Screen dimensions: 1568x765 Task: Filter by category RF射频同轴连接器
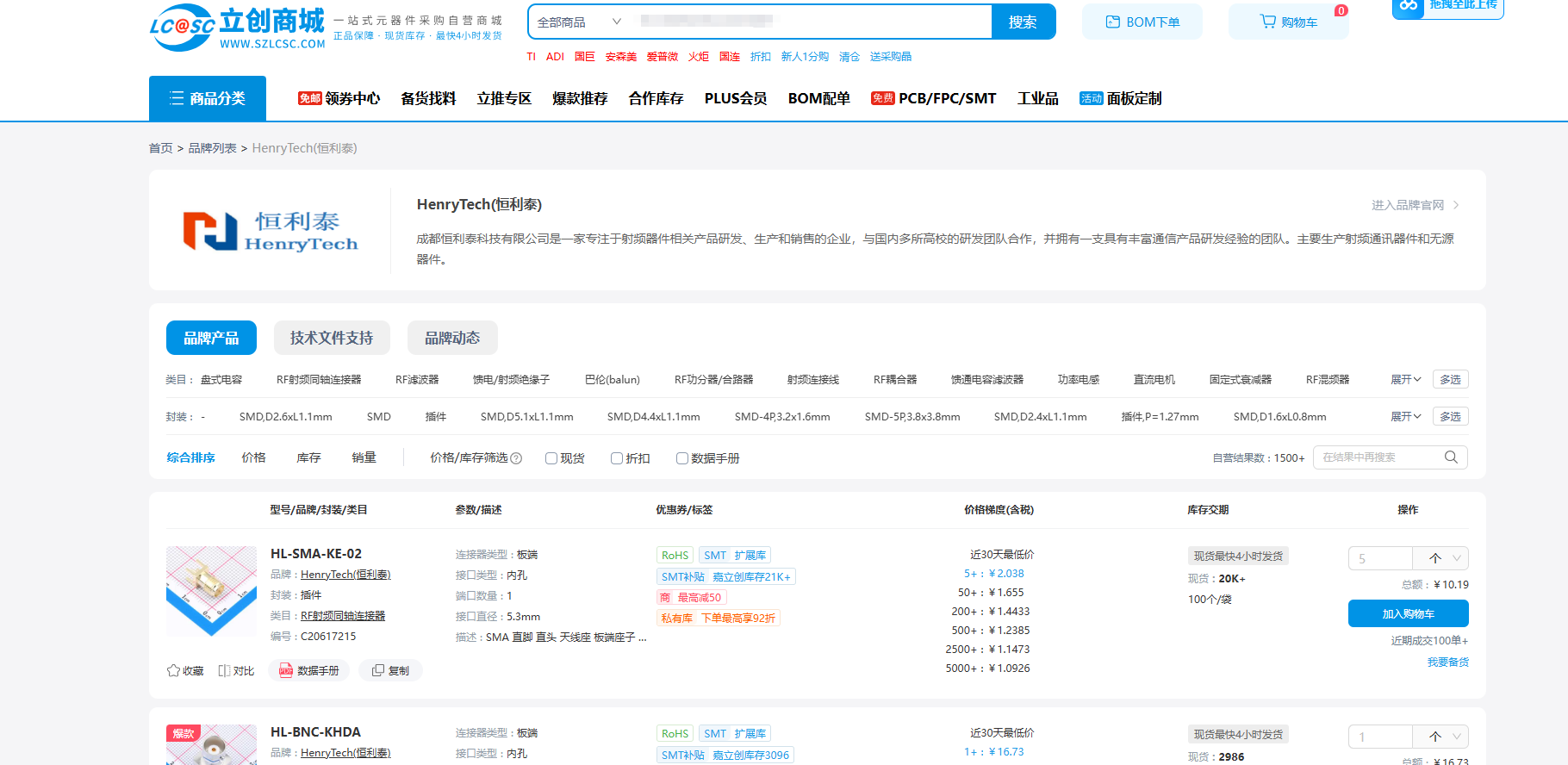click(319, 379)
